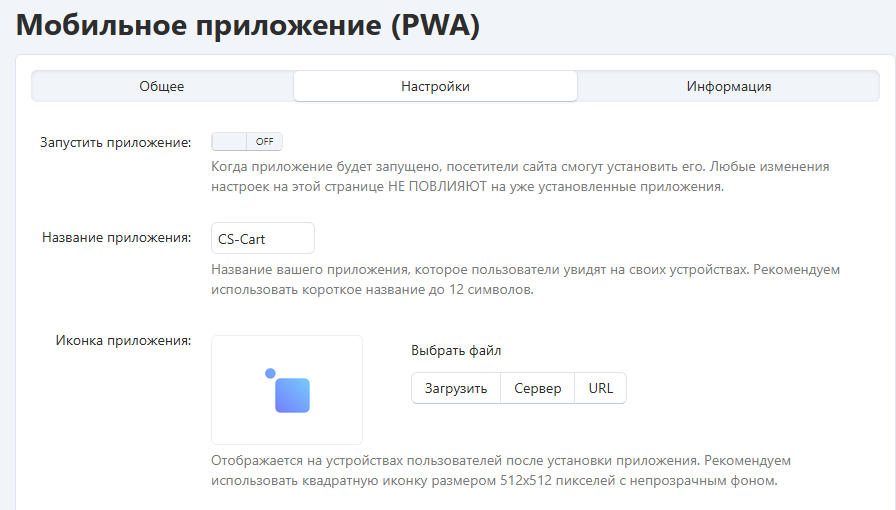Viewport: 896px width, 510px height.
Task: Switch to the Общее tab
Action: click(162, 86)
